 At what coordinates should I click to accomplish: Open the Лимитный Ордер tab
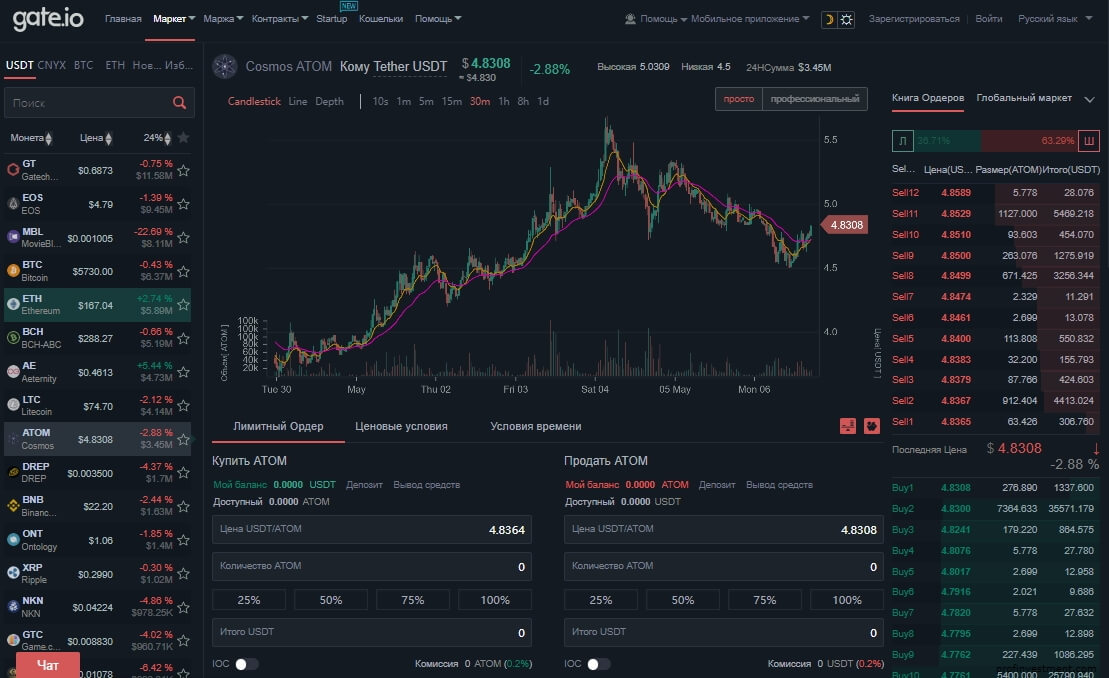point(278,426)
